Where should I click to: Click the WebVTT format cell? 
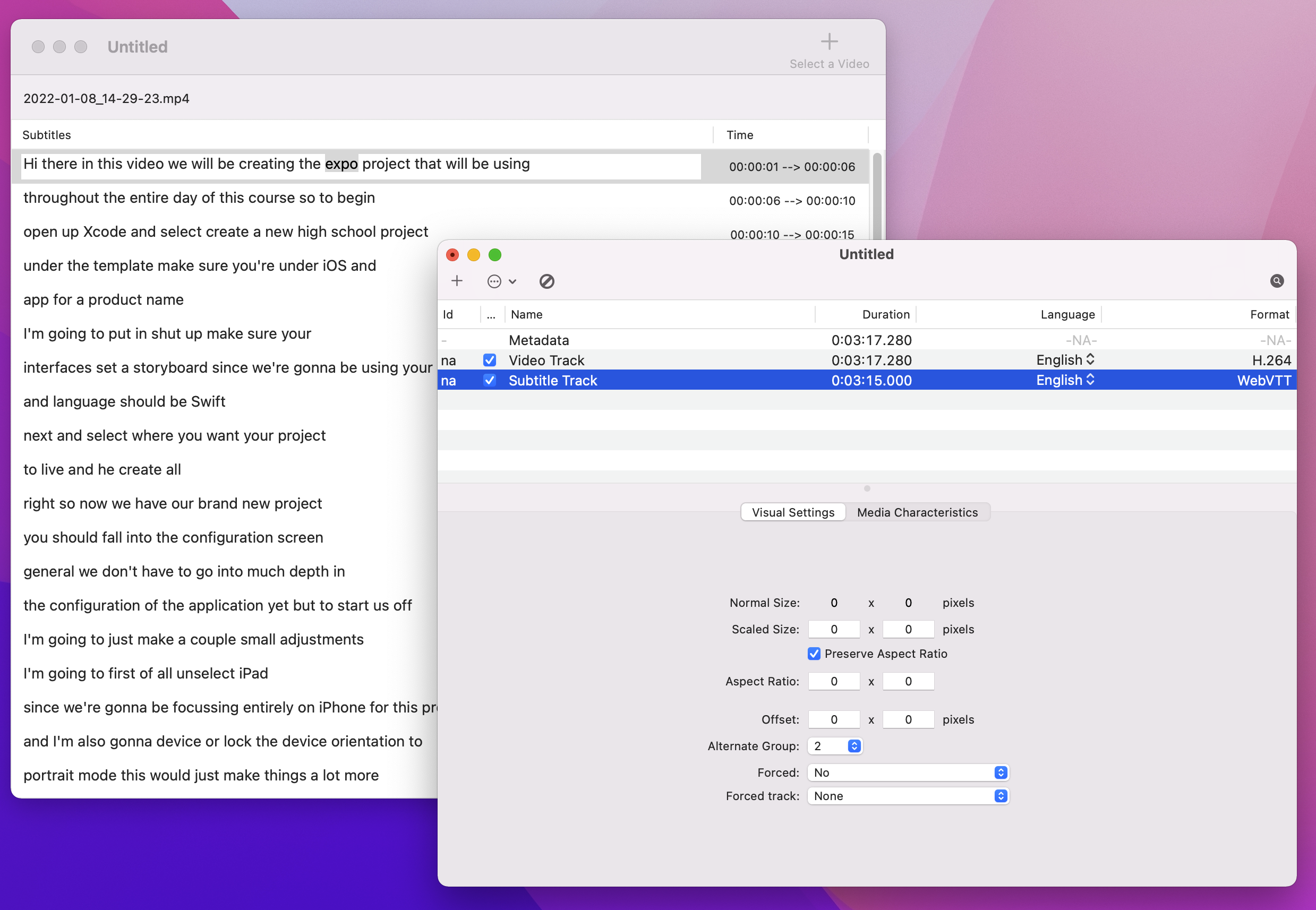pyautogui.click(x=1263, y=380)
